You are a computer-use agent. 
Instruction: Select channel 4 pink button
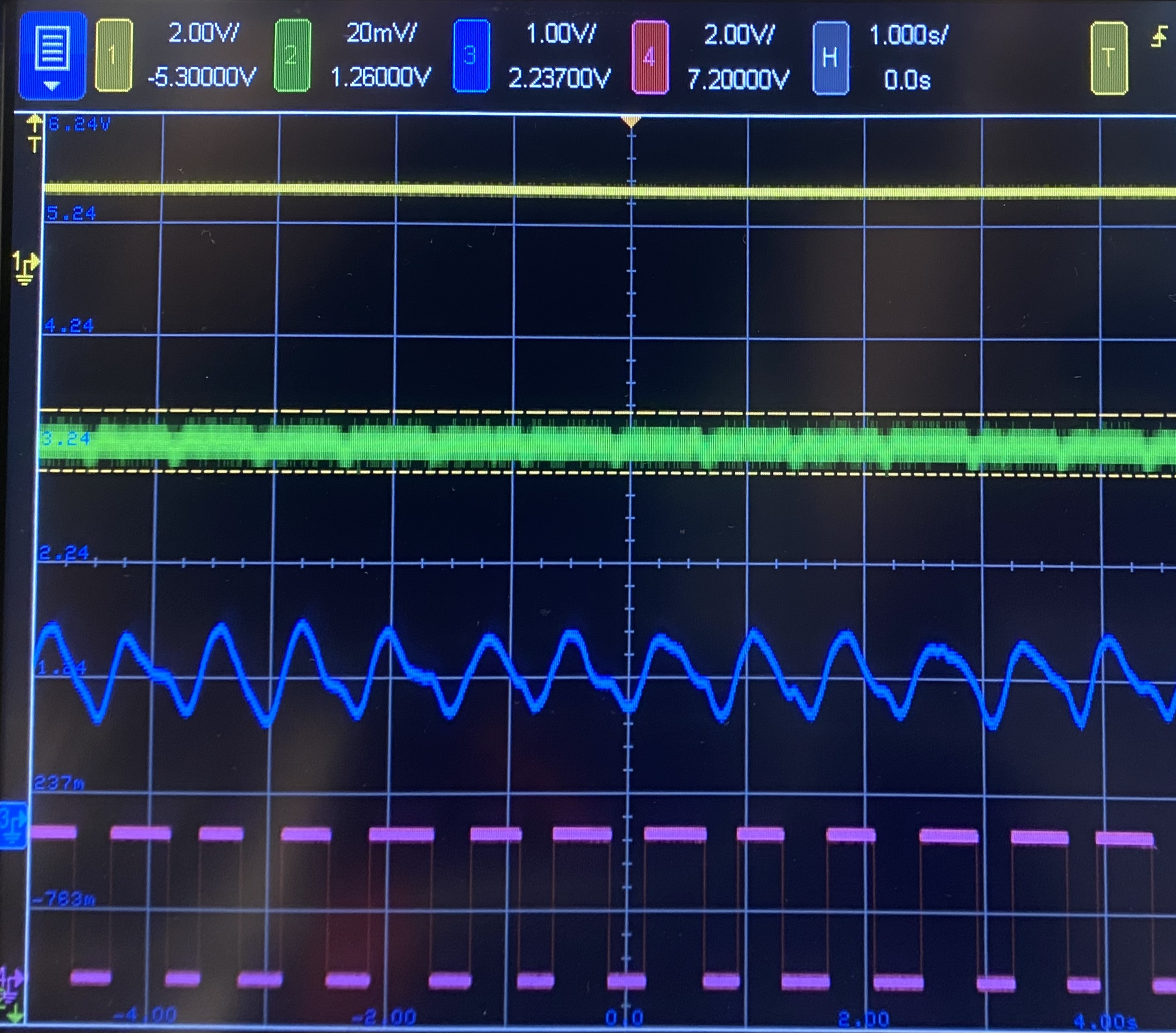[650, 57]
